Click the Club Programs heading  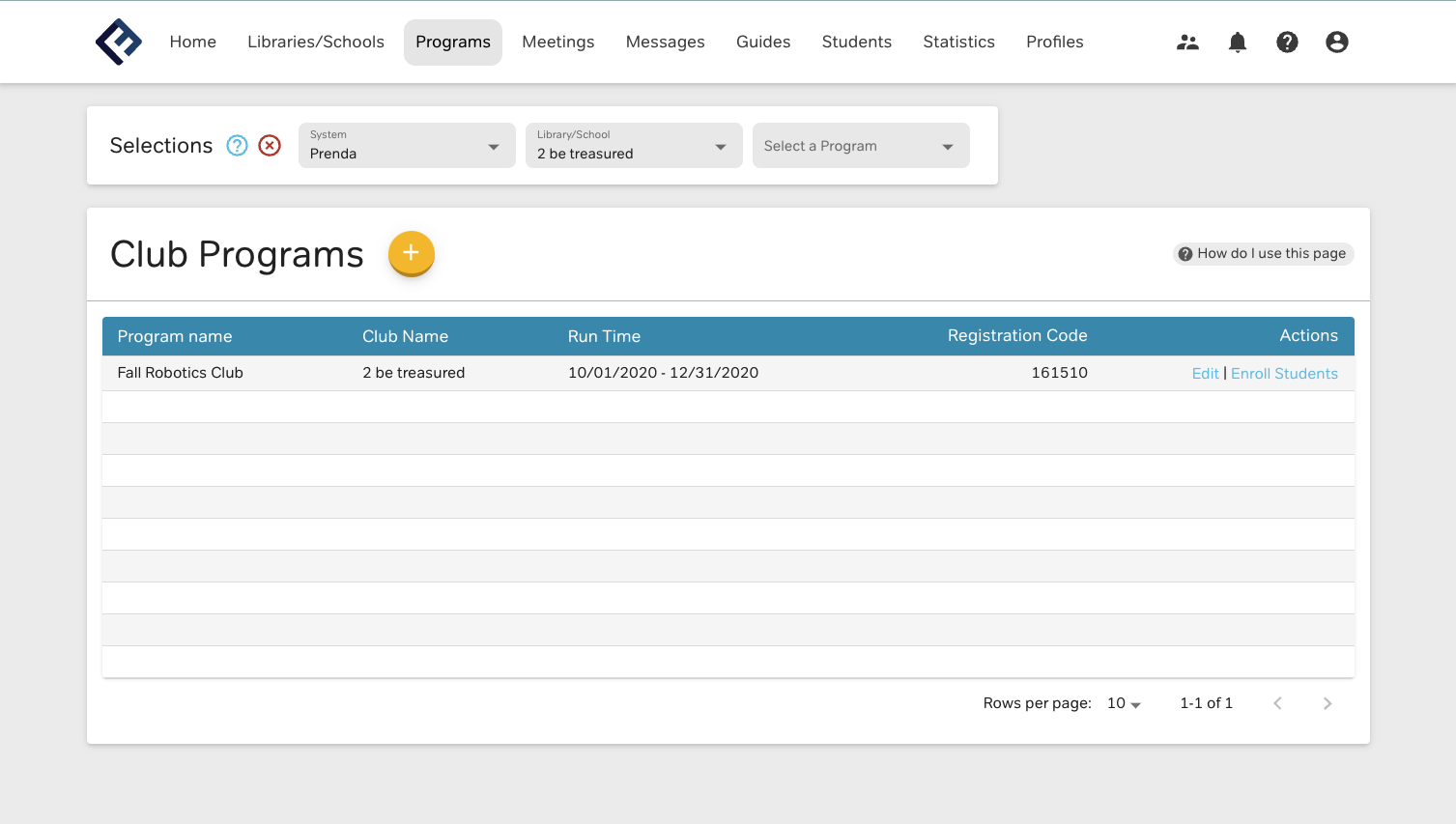tap(237, 254)
